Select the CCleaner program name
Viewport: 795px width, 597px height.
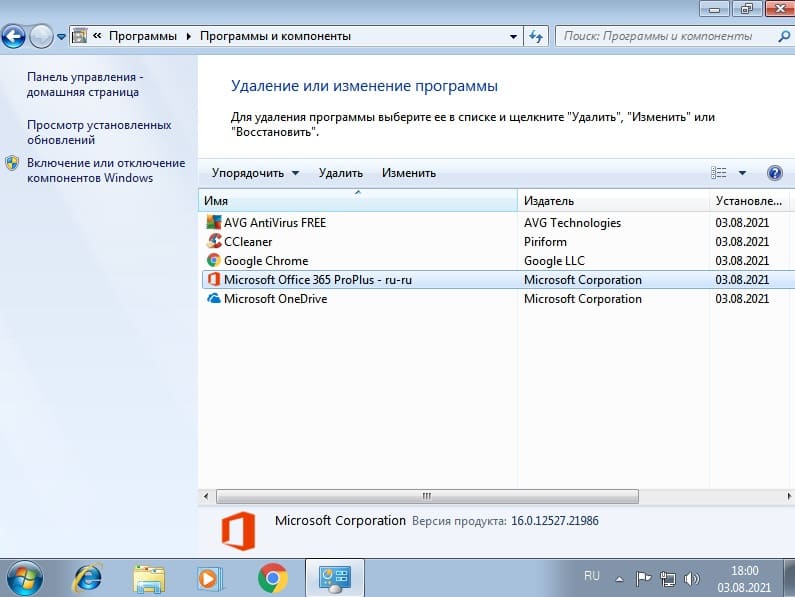248,242
